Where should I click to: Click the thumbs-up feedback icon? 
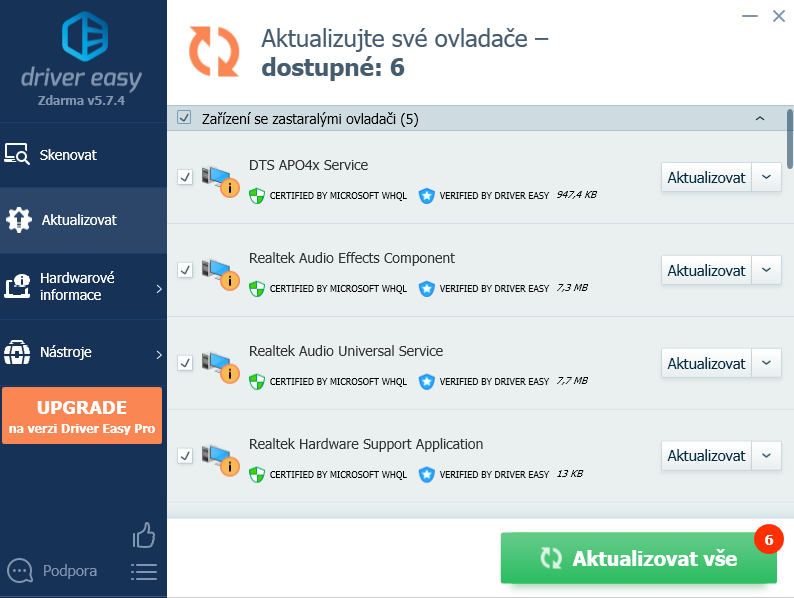coord(144,536)
